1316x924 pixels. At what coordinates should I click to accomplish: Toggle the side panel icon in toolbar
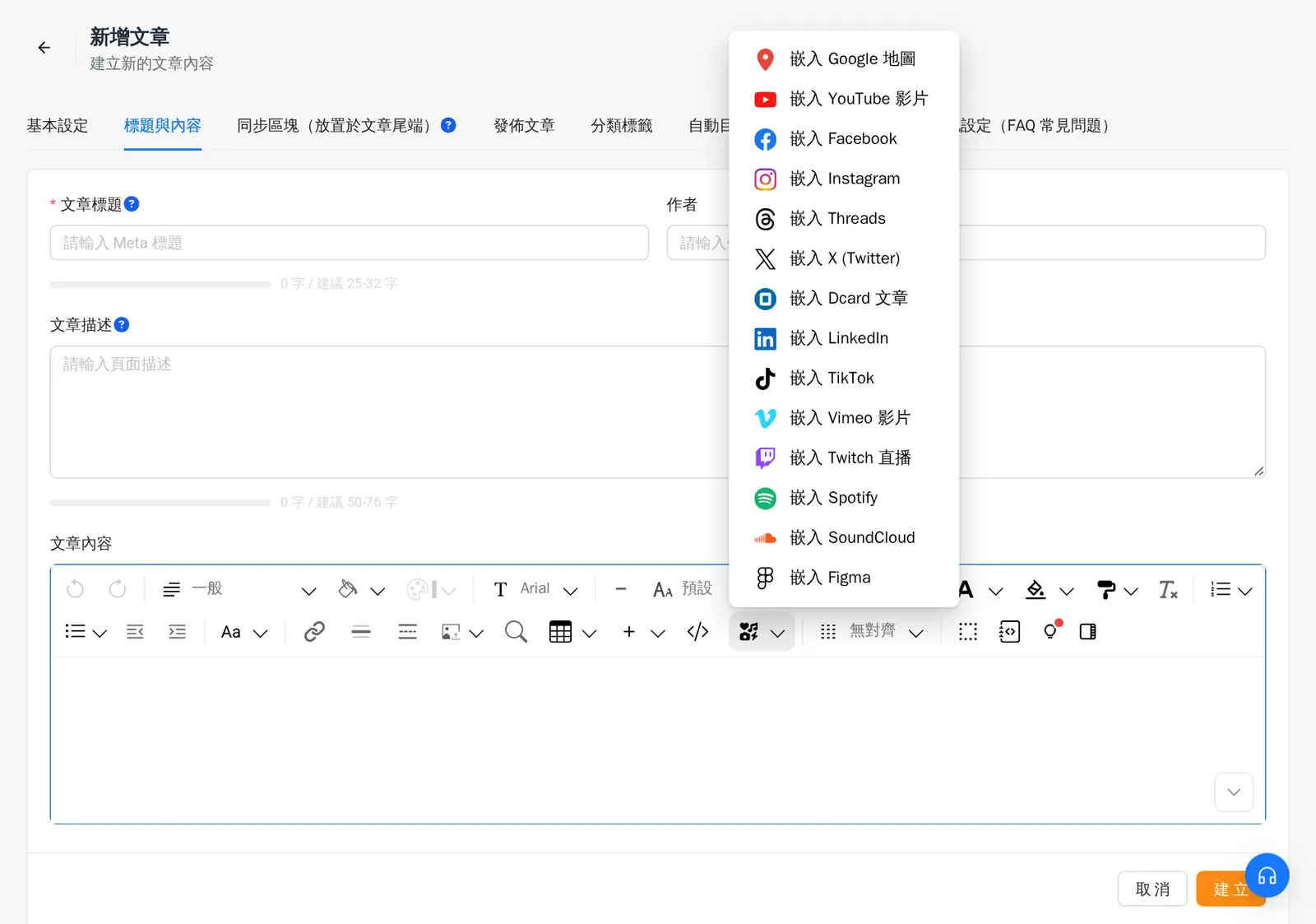[1087, 632]
